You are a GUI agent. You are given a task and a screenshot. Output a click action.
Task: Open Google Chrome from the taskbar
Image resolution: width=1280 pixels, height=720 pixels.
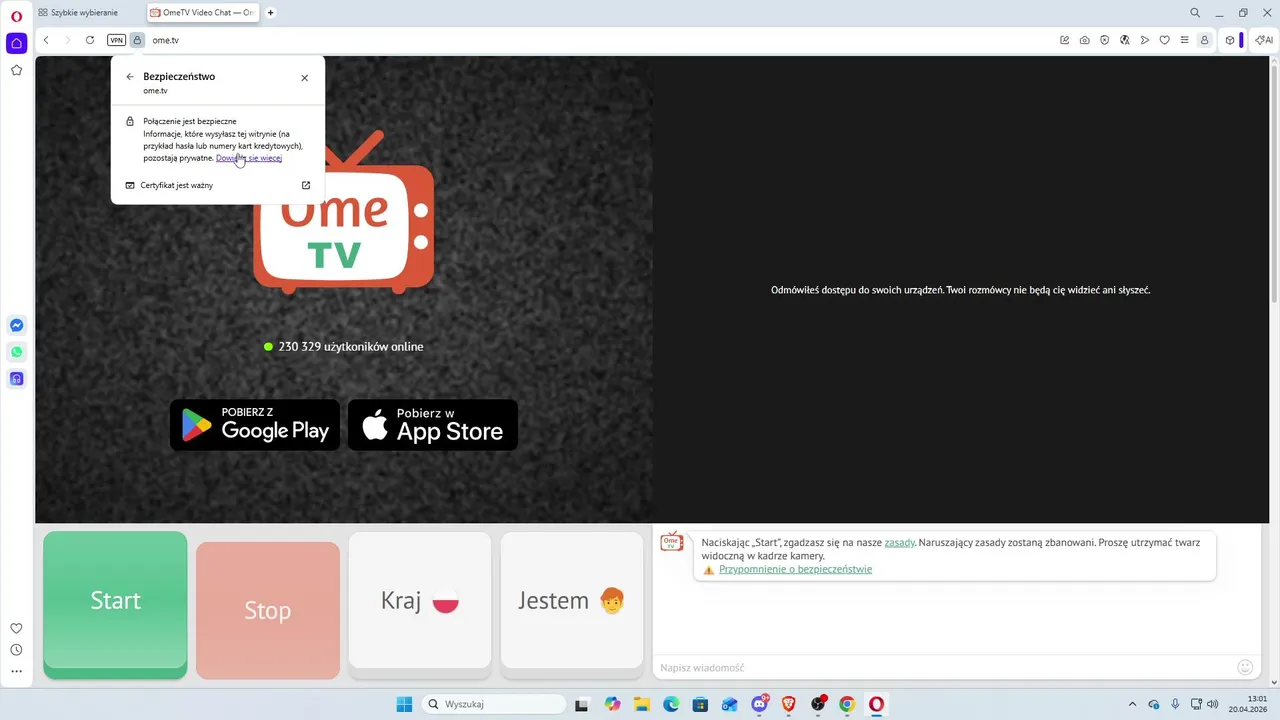click(x=847, y=704)
